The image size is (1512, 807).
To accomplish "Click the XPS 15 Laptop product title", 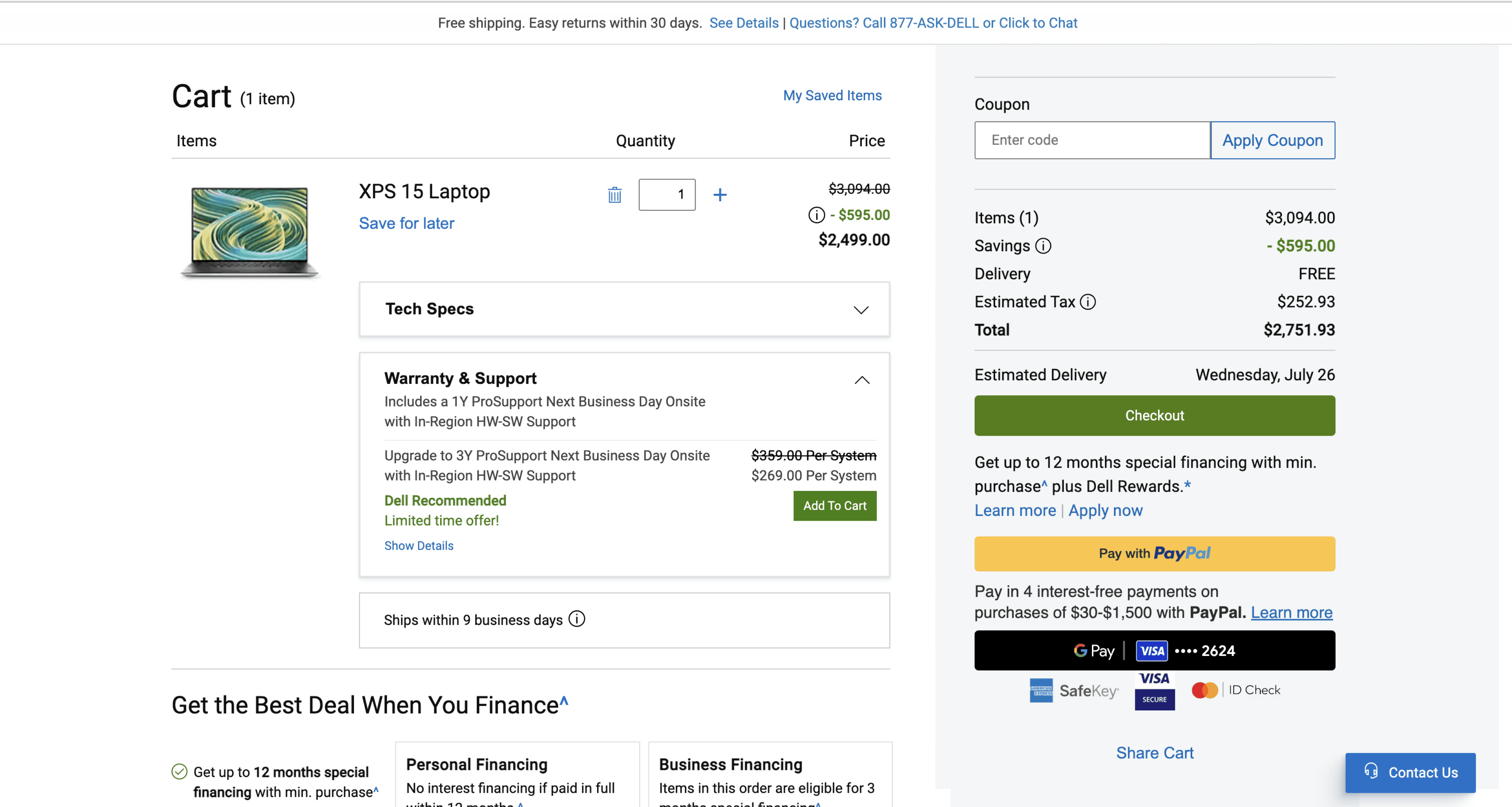I will pyautogui.click(x=424, y=192).
